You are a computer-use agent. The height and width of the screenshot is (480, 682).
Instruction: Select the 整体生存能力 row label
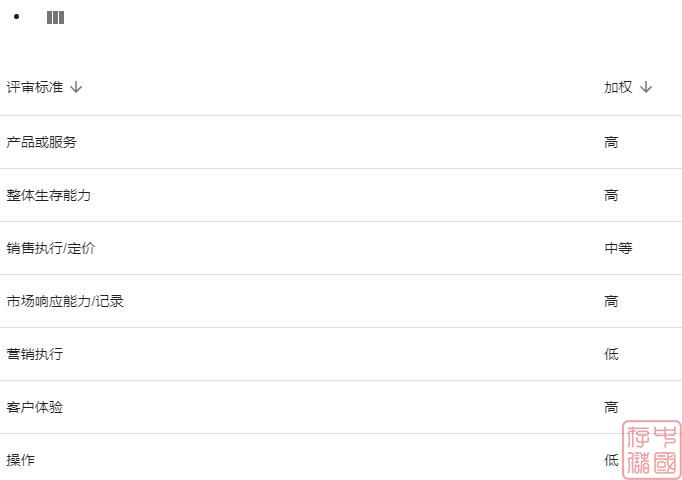coord(48,195)
